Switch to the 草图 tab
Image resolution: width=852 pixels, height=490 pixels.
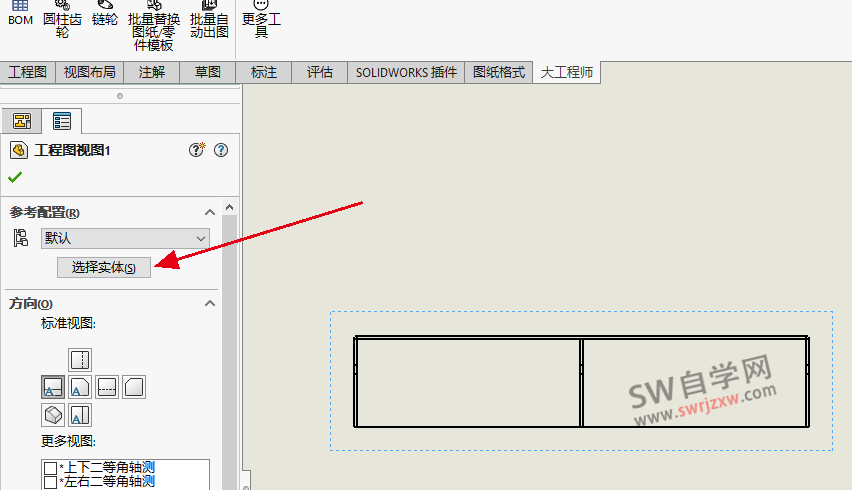point(208,72)
